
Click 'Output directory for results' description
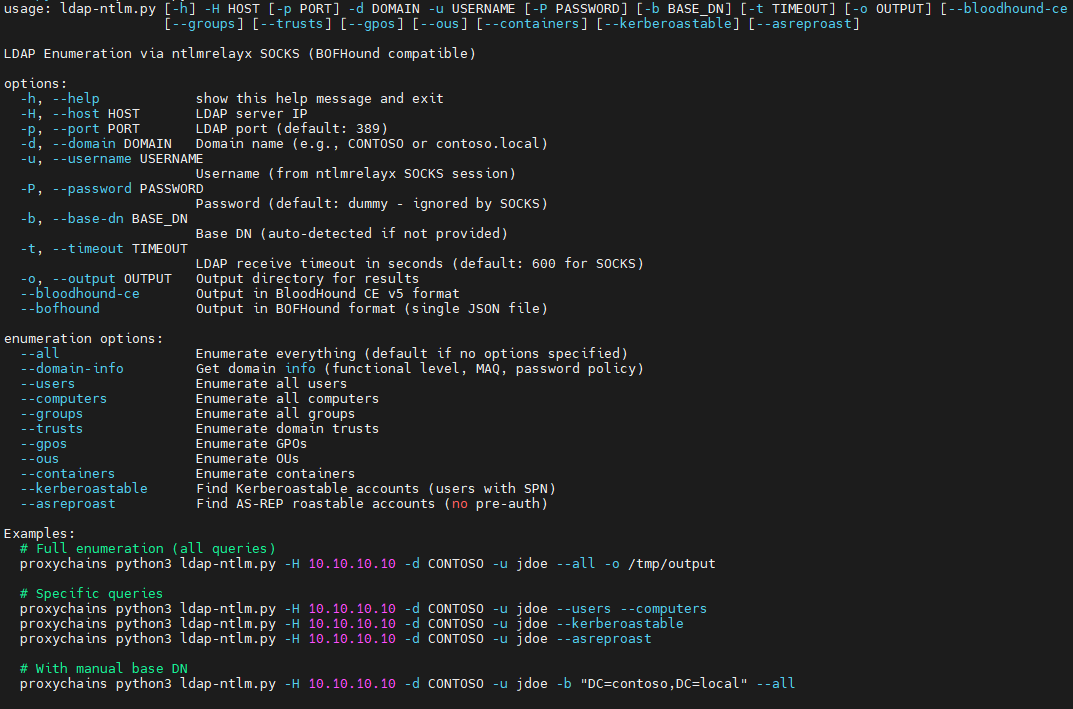pos(307,279)
